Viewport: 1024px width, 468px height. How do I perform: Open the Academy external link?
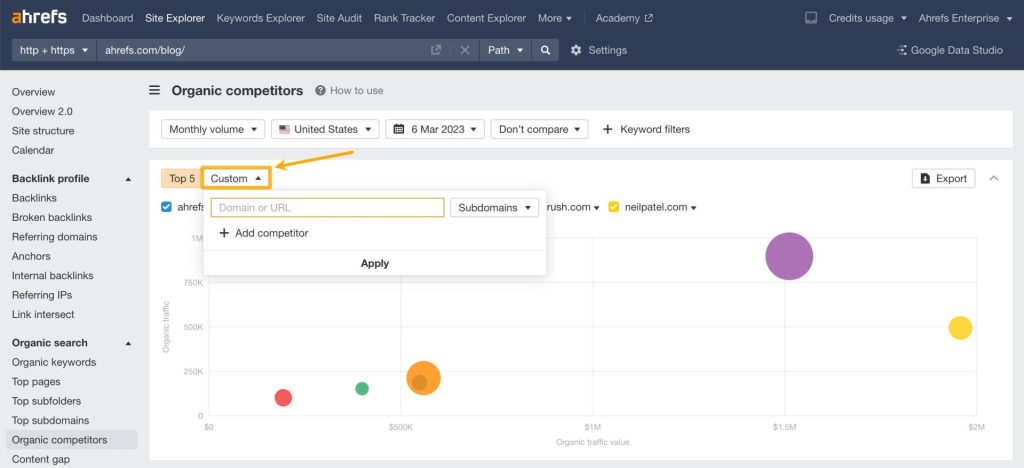[624, 18]
